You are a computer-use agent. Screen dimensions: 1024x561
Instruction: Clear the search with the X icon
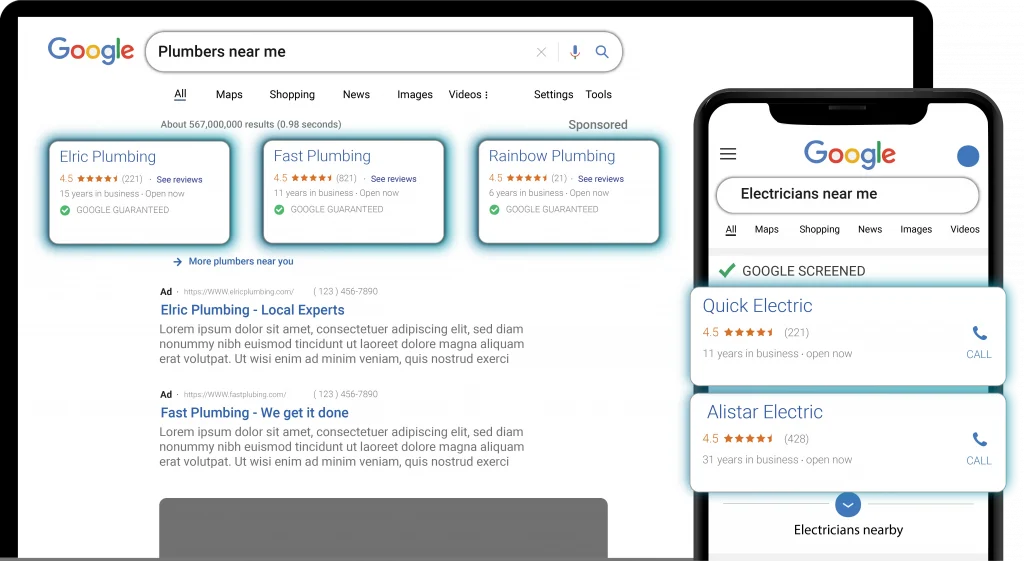541,52
